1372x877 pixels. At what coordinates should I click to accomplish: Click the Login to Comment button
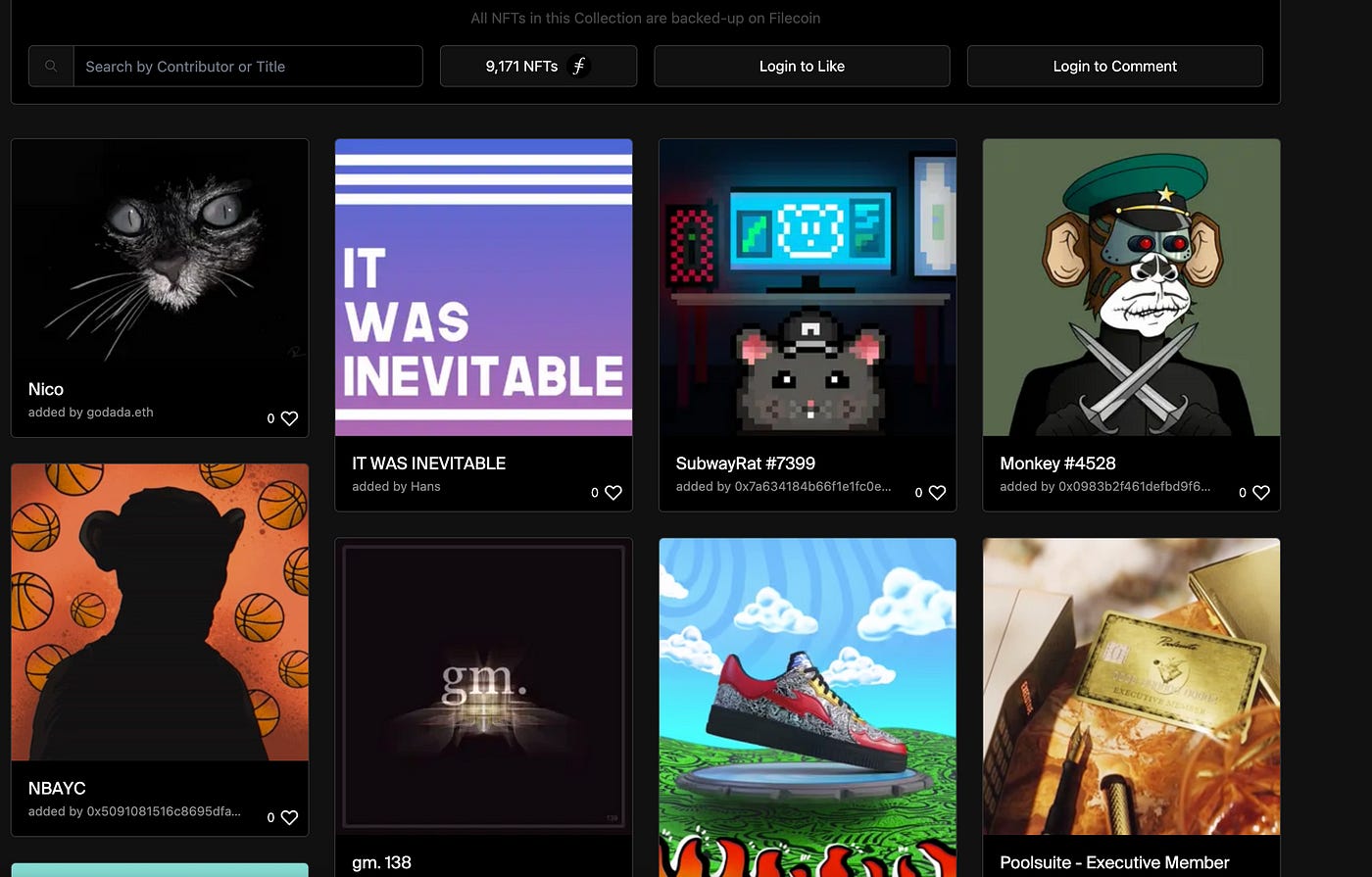tap(1114, 67)
